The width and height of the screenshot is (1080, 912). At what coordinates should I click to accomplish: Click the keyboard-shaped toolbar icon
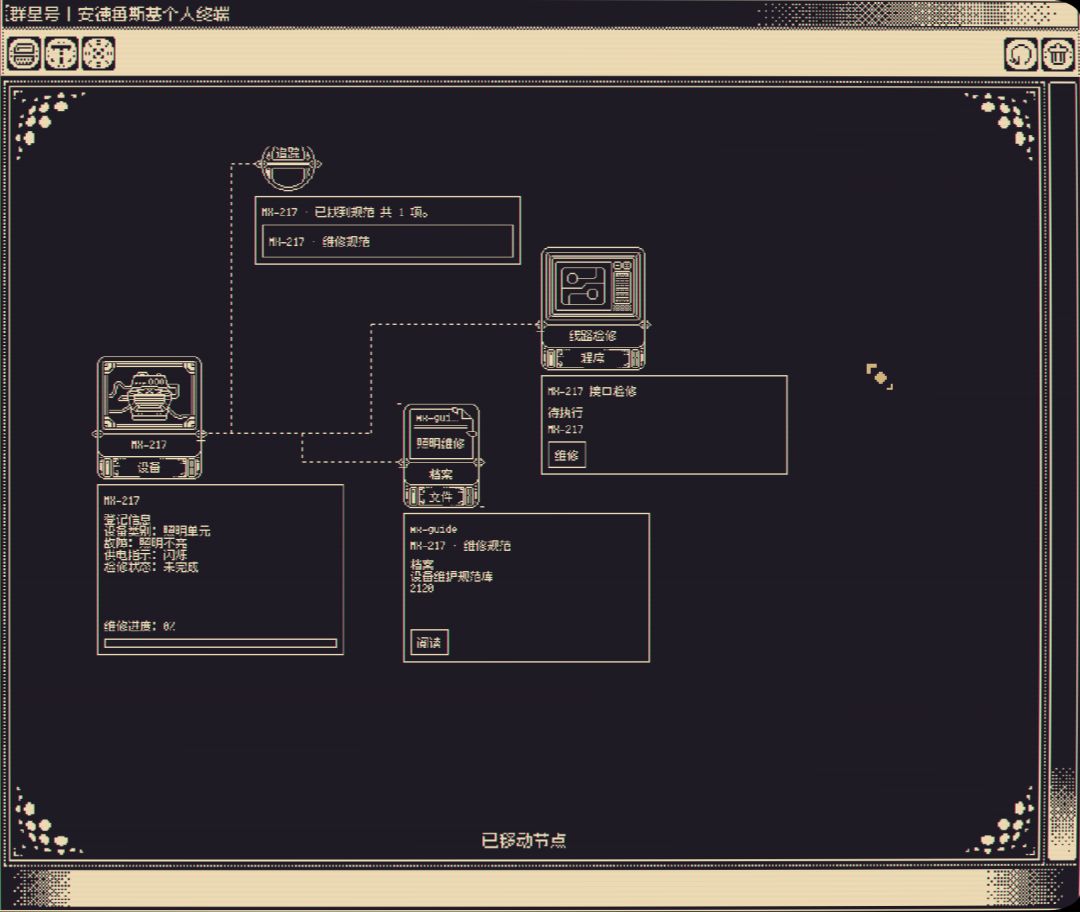[x=23, y=54]
